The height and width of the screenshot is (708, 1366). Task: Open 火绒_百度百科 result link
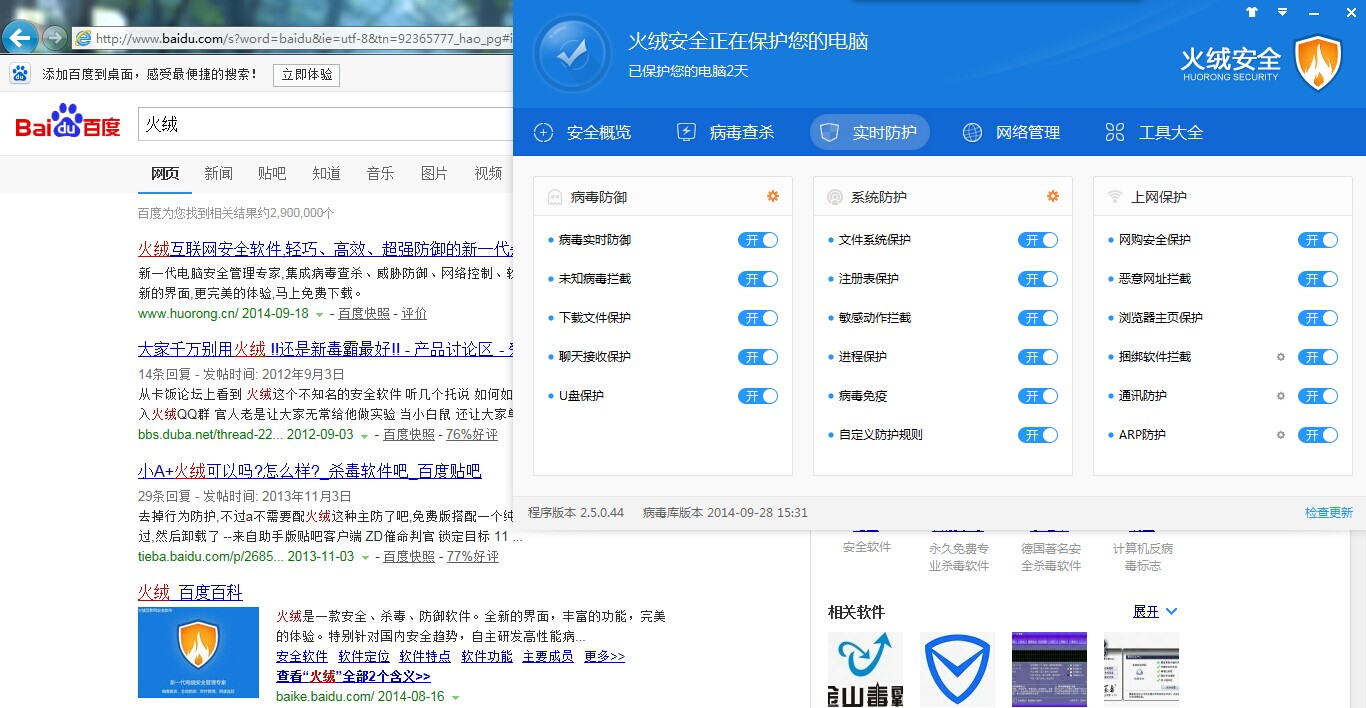coord(190,593)
